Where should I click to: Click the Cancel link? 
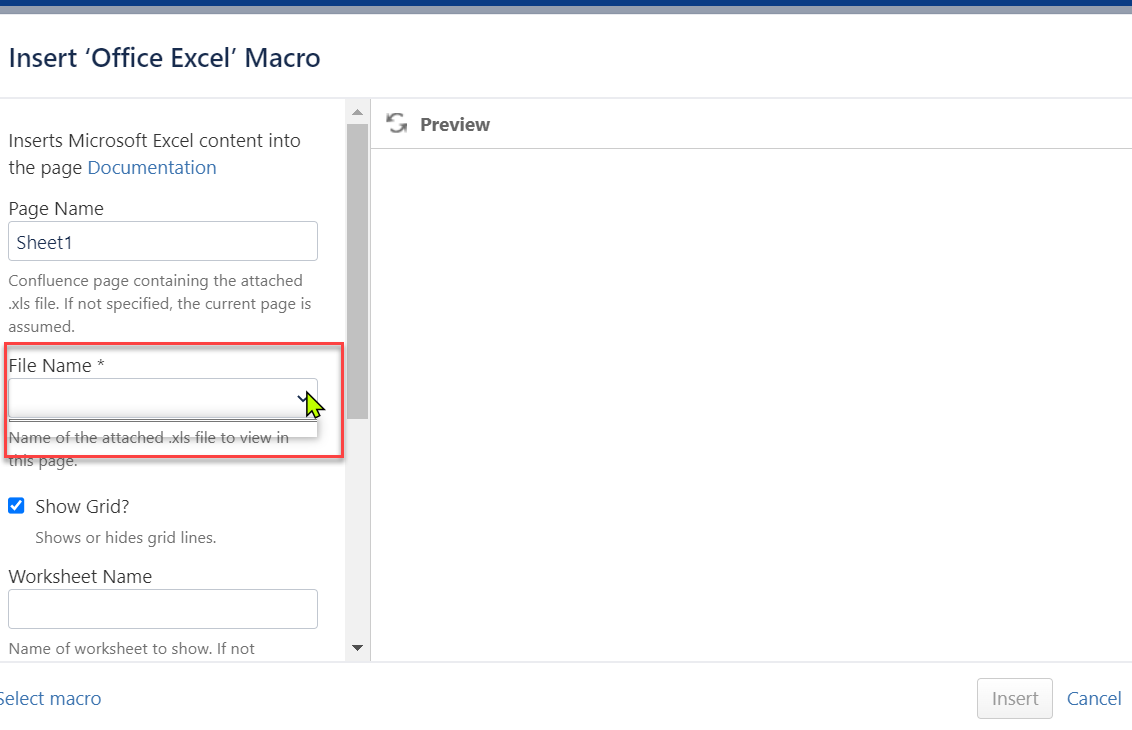coord(1094,698)
